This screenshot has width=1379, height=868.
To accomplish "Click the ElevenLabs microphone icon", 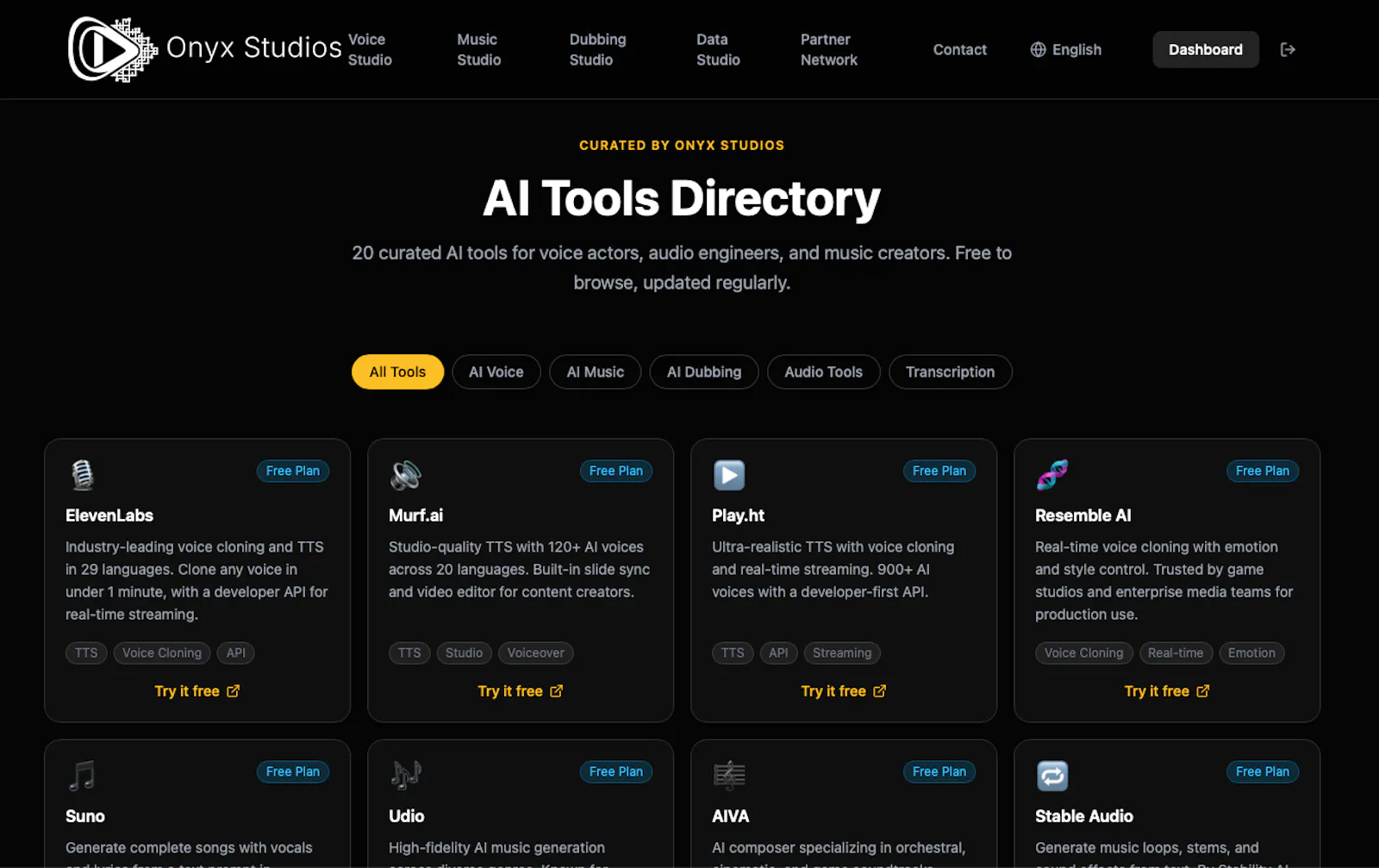I will click(x=82, y=474).
